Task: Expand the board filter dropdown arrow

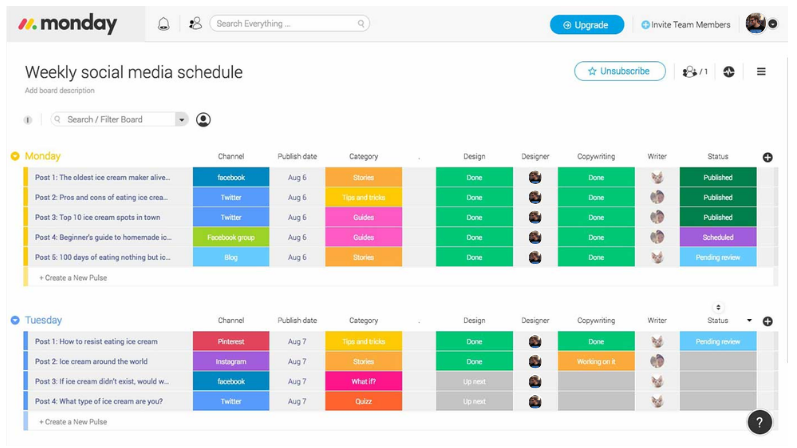Action: pyautogui.click(x=182, y=120)
